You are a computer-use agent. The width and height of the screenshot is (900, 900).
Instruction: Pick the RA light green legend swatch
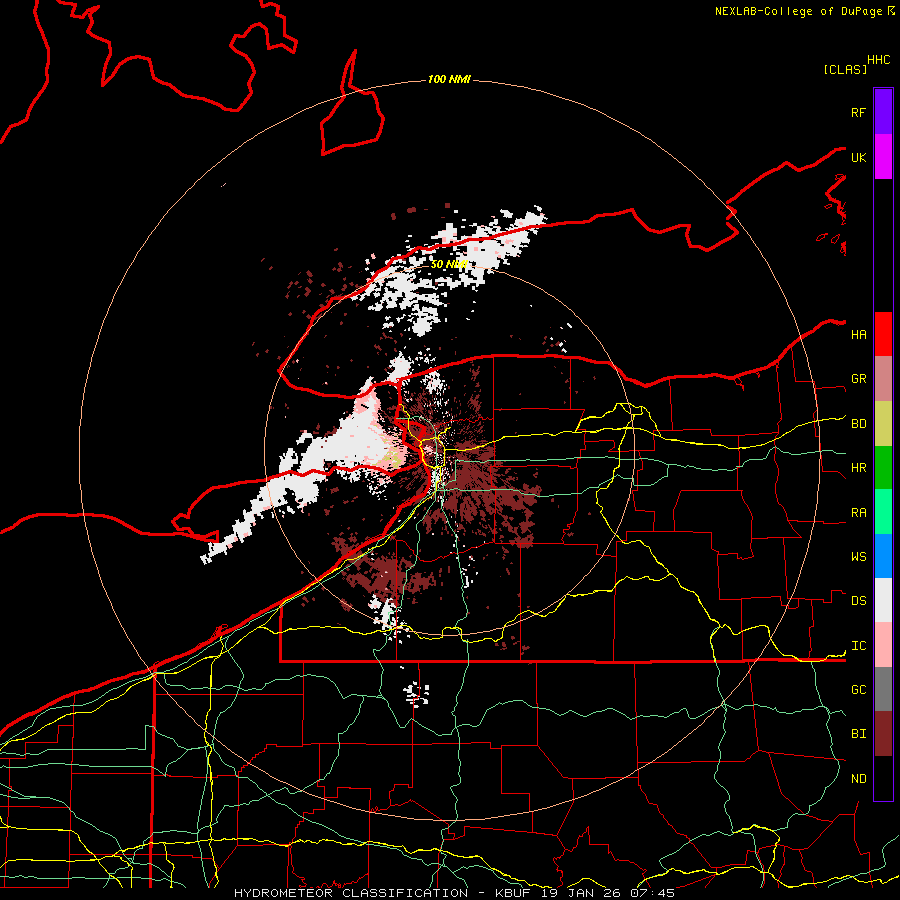coord(883,512)
